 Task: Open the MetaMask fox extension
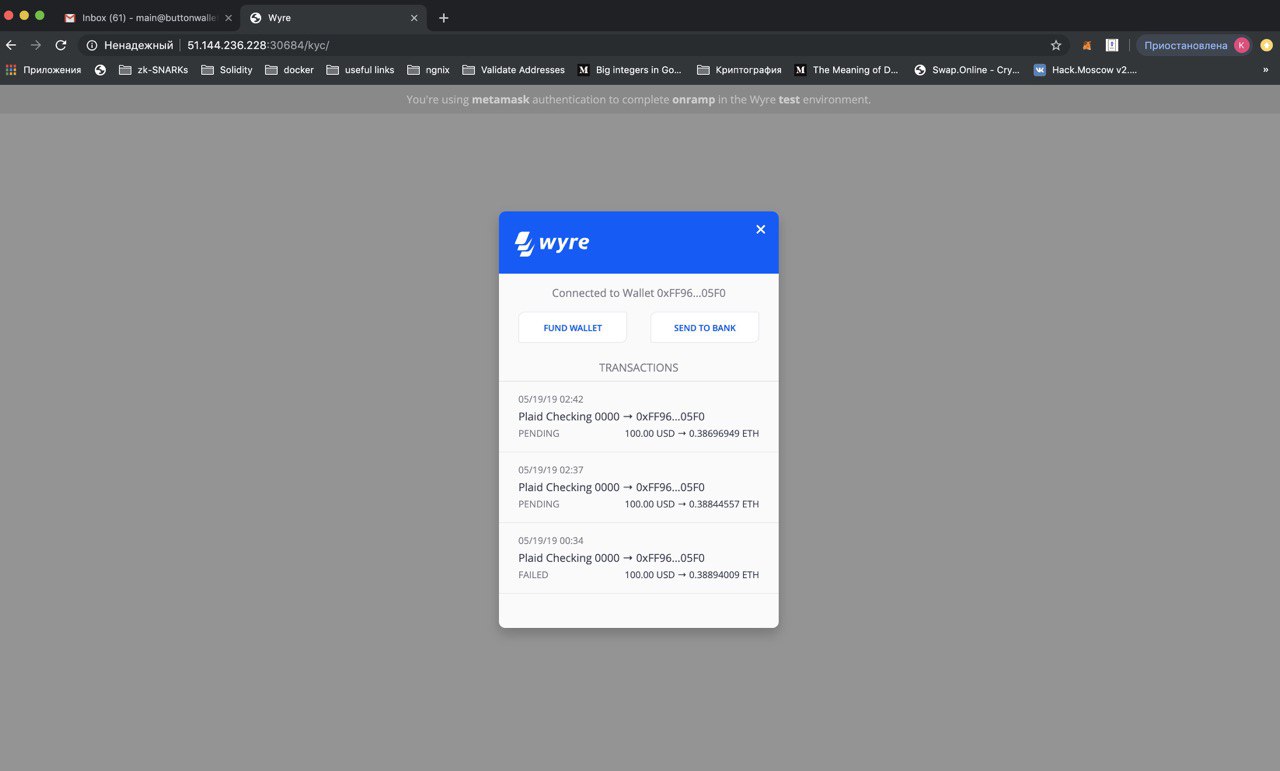pyautogui.click(x=1087, y=45)
